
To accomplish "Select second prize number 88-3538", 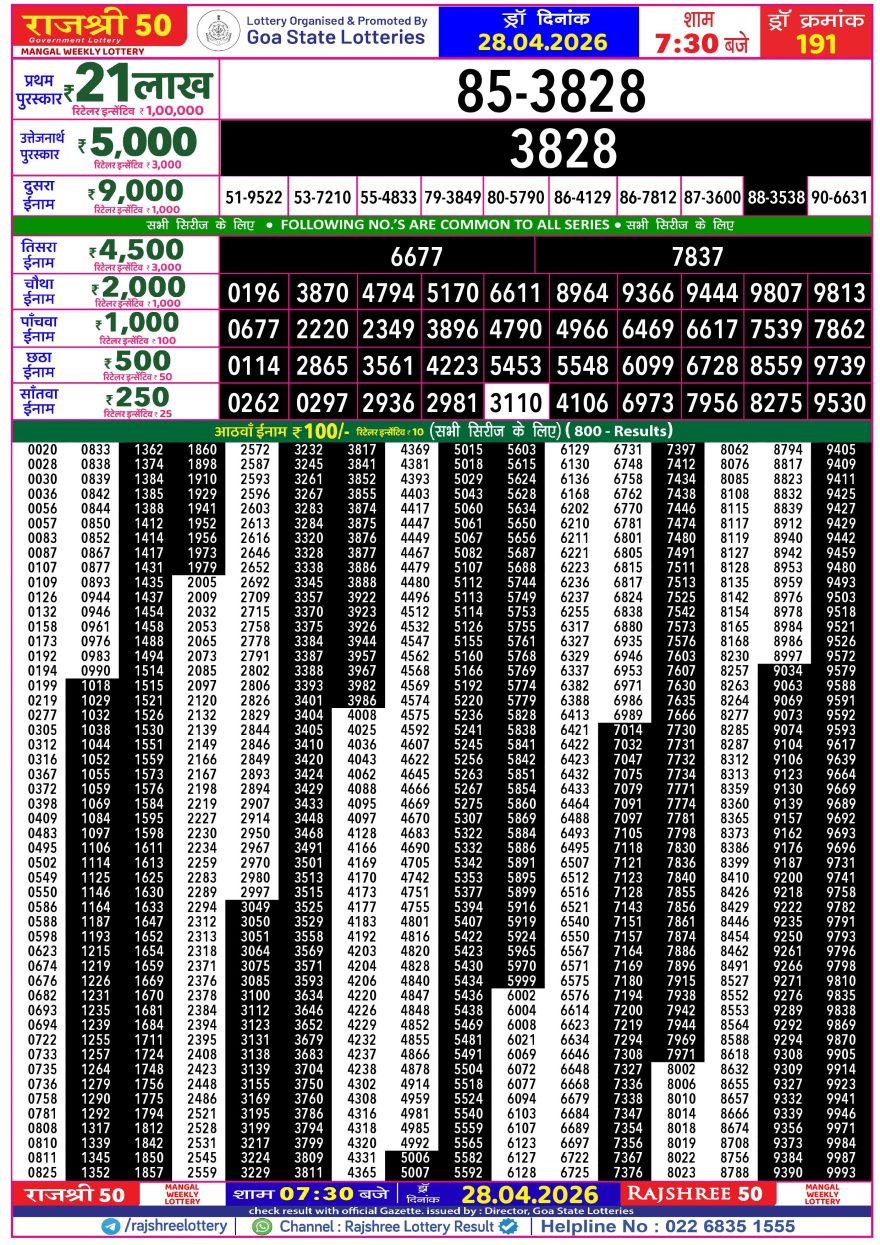I will (775, 198).
